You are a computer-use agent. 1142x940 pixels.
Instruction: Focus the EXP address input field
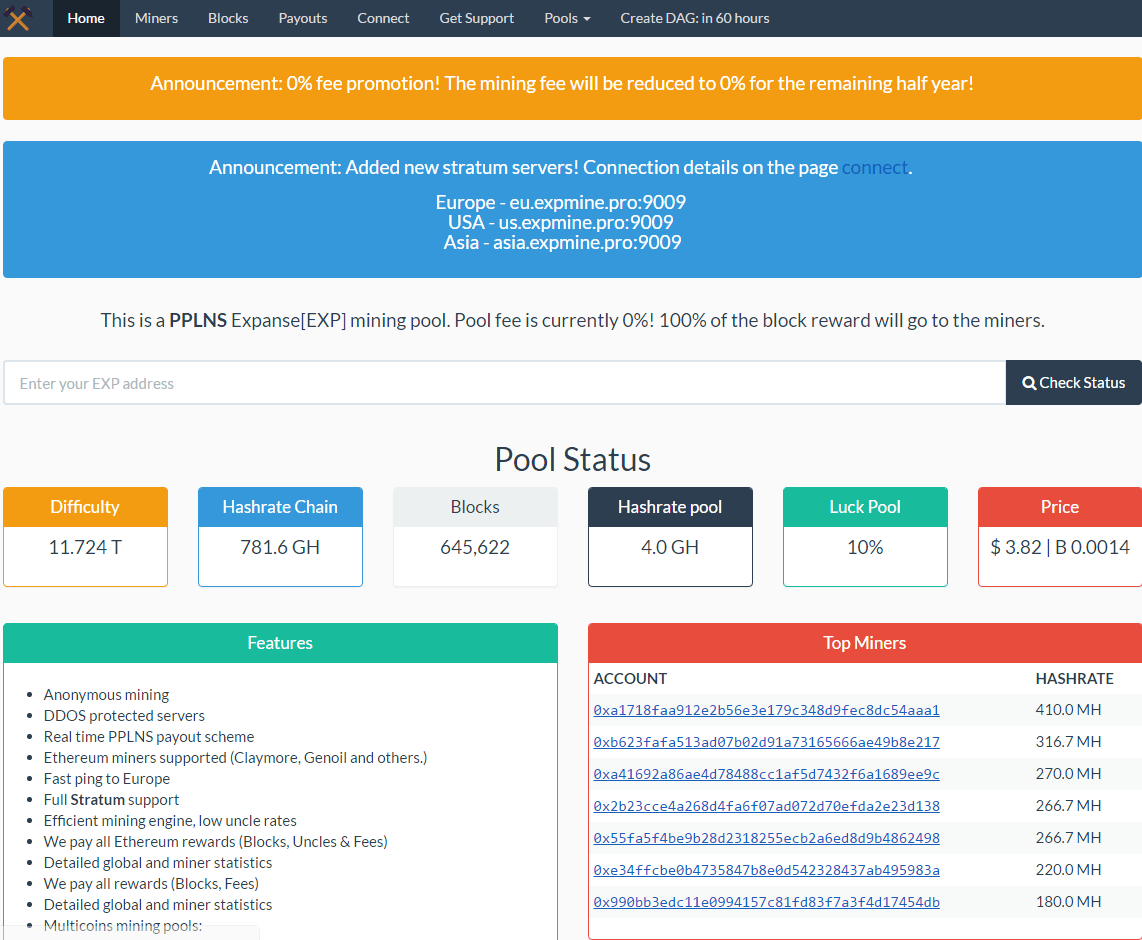tap(505, 383)
